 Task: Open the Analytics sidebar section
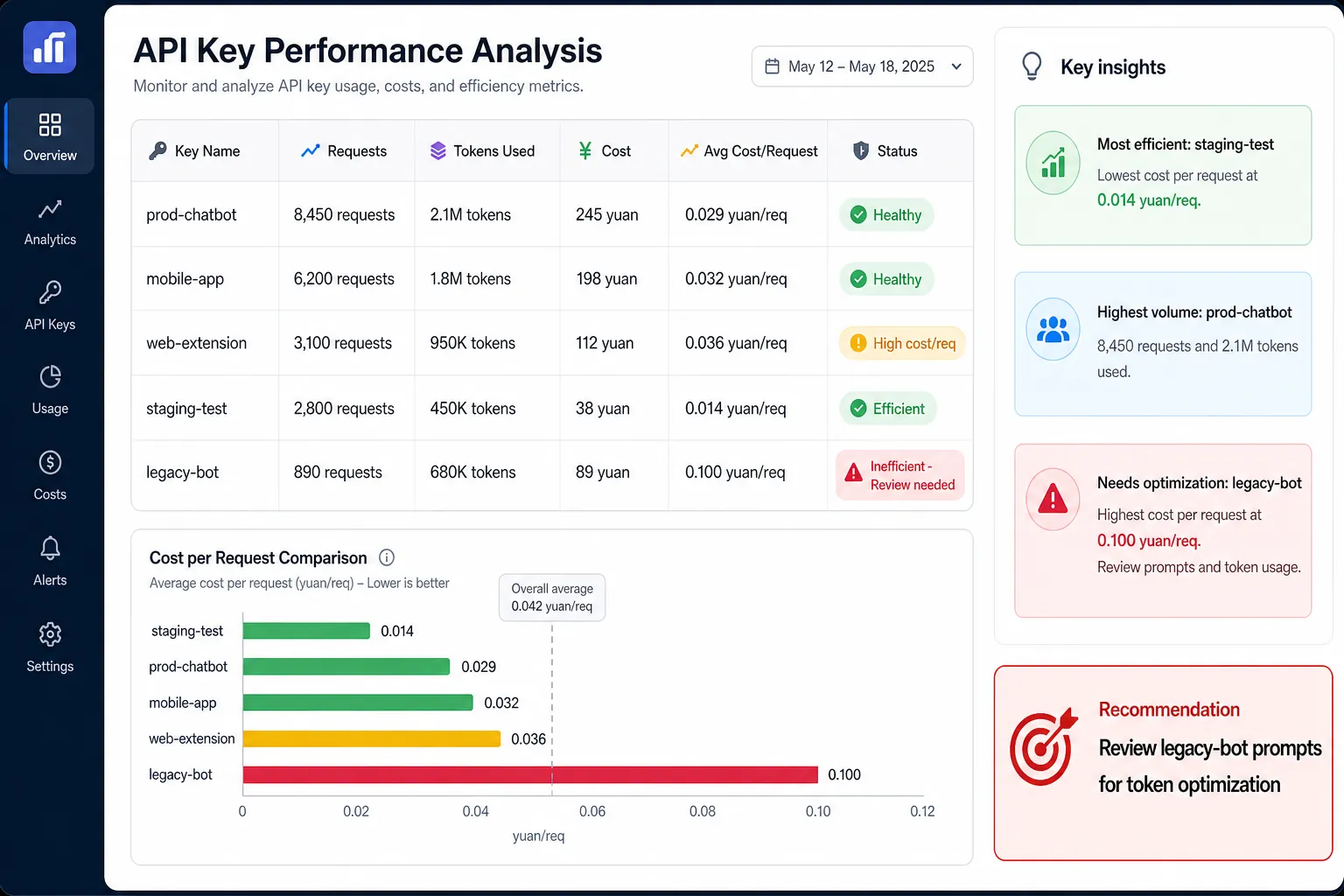(x=50, y=222)
